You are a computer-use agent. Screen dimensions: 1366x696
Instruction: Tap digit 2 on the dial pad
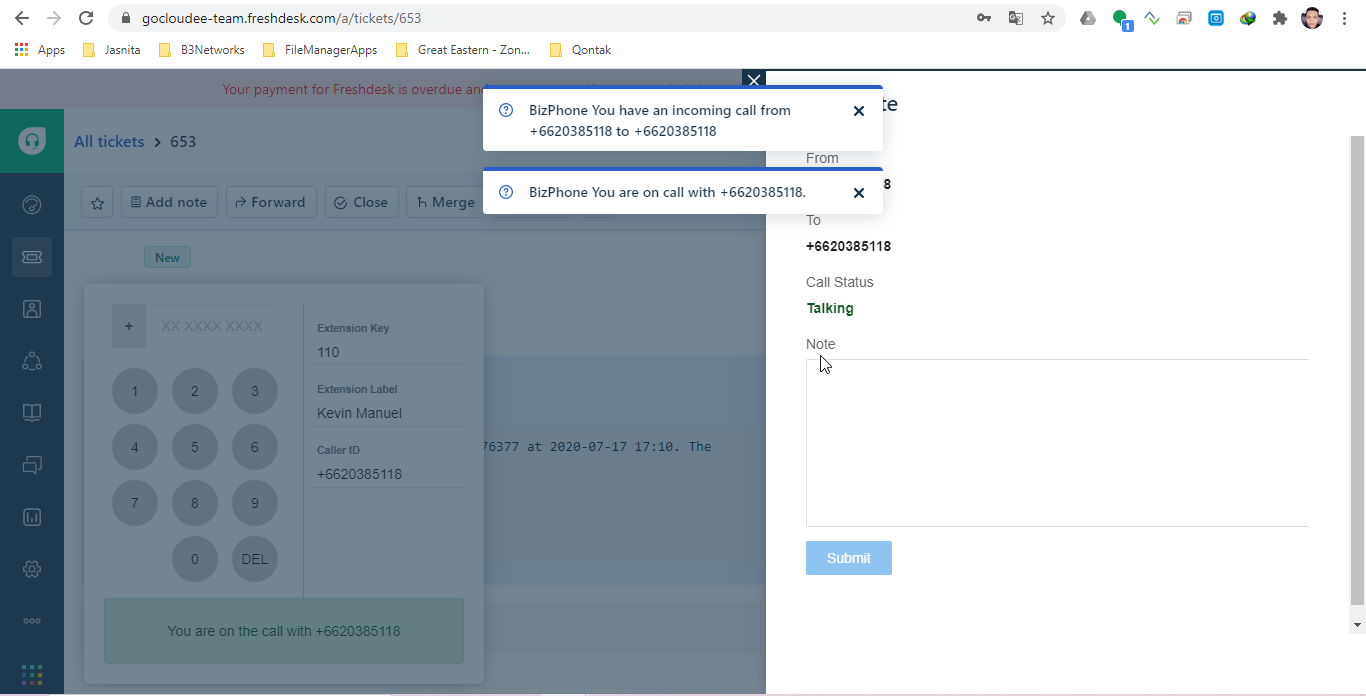[195, 391]
